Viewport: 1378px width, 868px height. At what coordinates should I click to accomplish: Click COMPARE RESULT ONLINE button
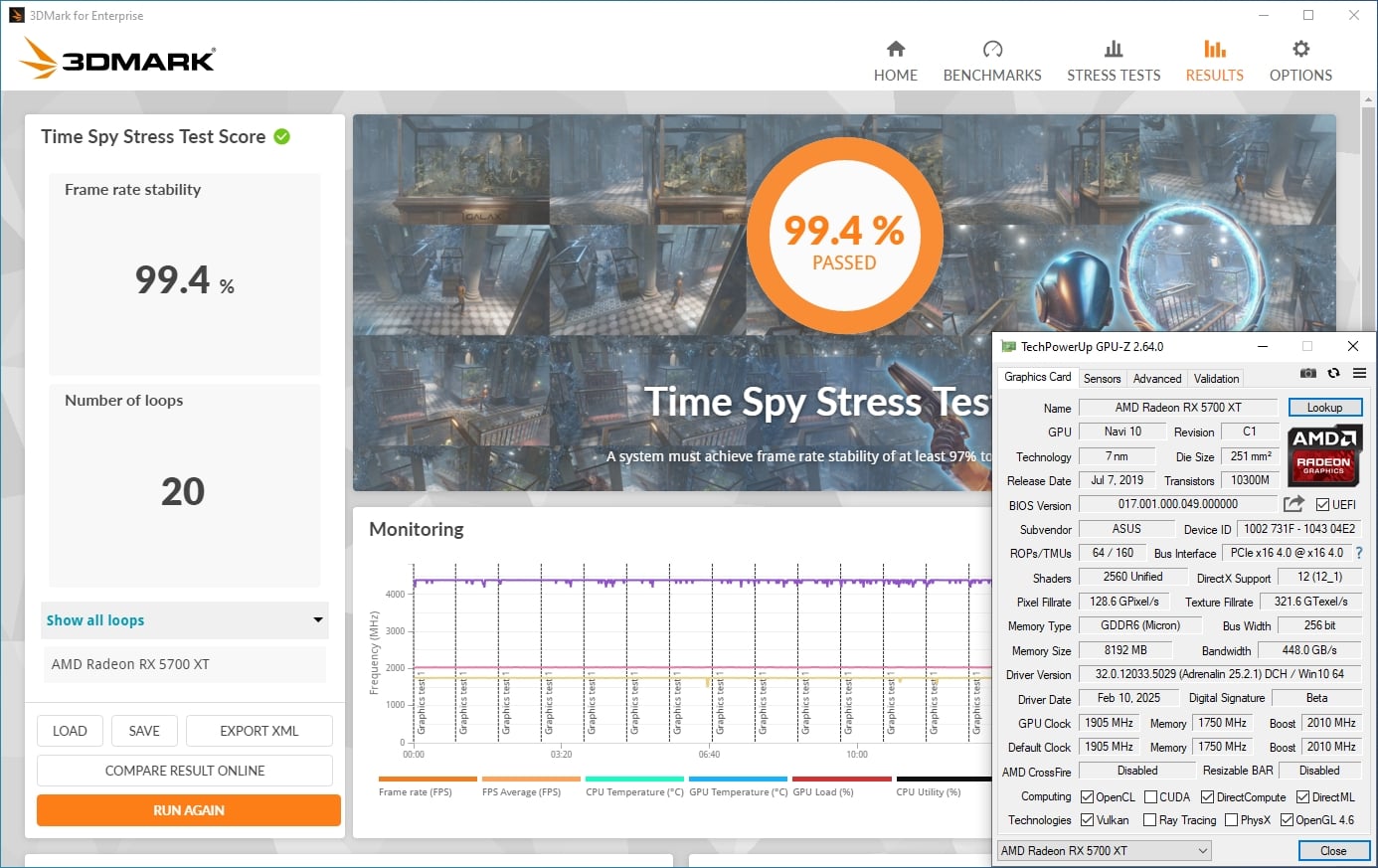(x=185, y=771)
